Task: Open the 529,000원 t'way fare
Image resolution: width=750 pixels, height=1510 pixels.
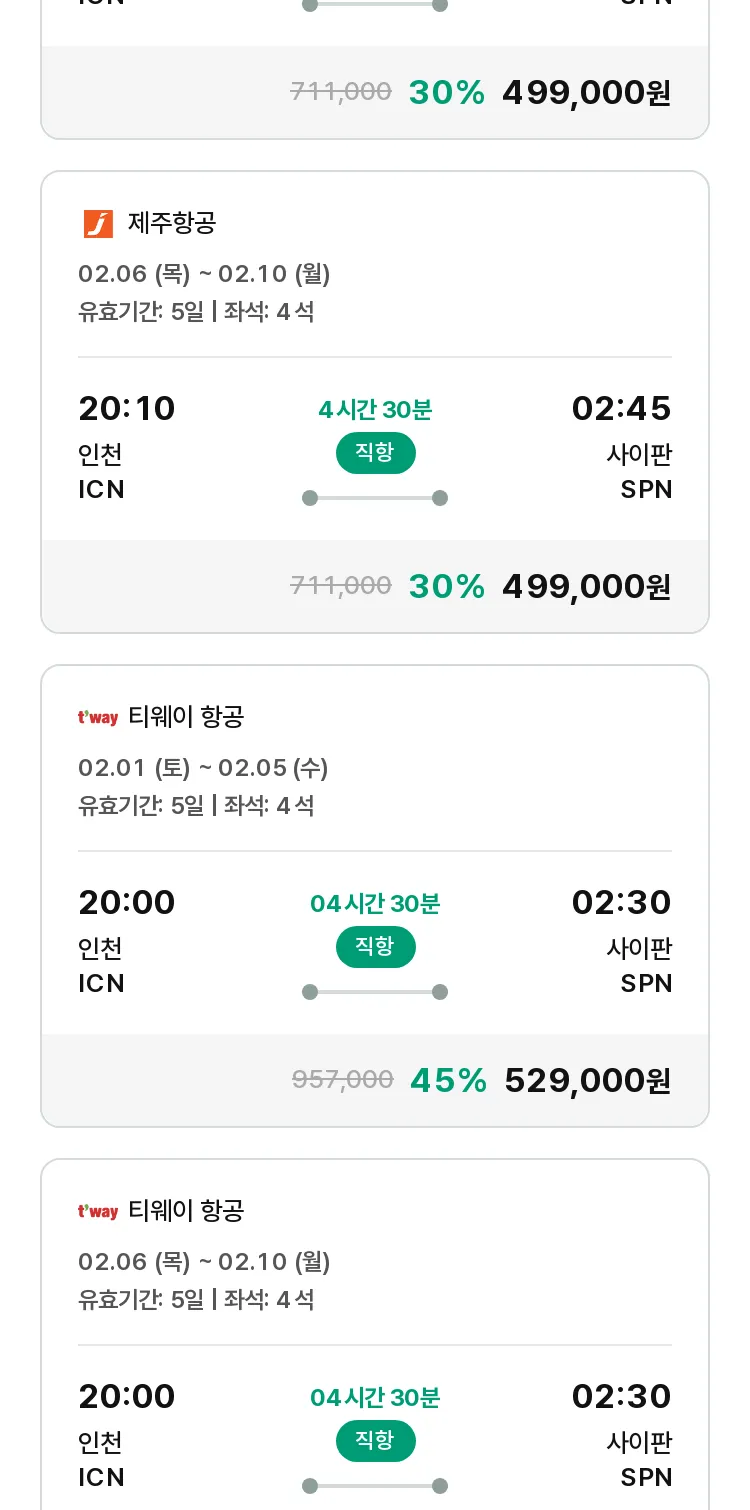Action: [x=587, y=1080]
